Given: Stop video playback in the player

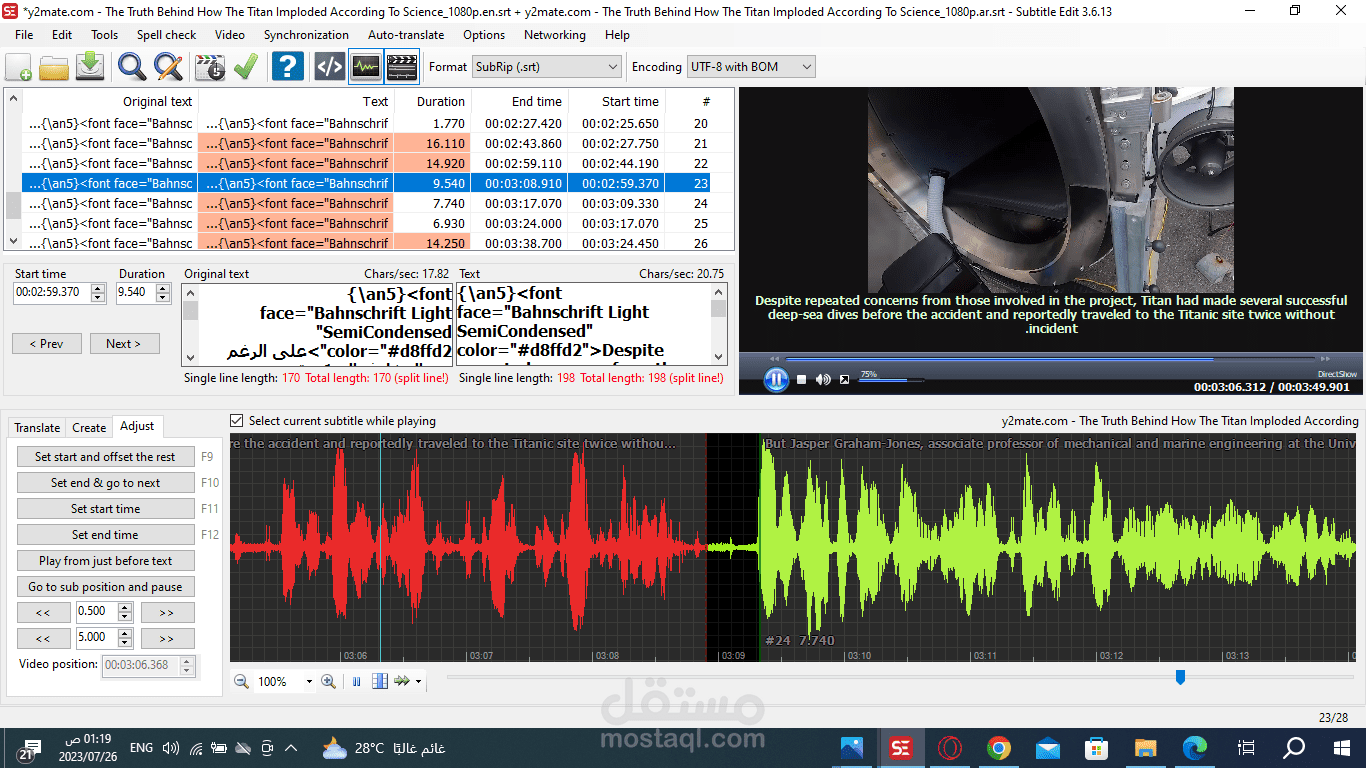Looking at the screenshot, I should pos(801,380).
